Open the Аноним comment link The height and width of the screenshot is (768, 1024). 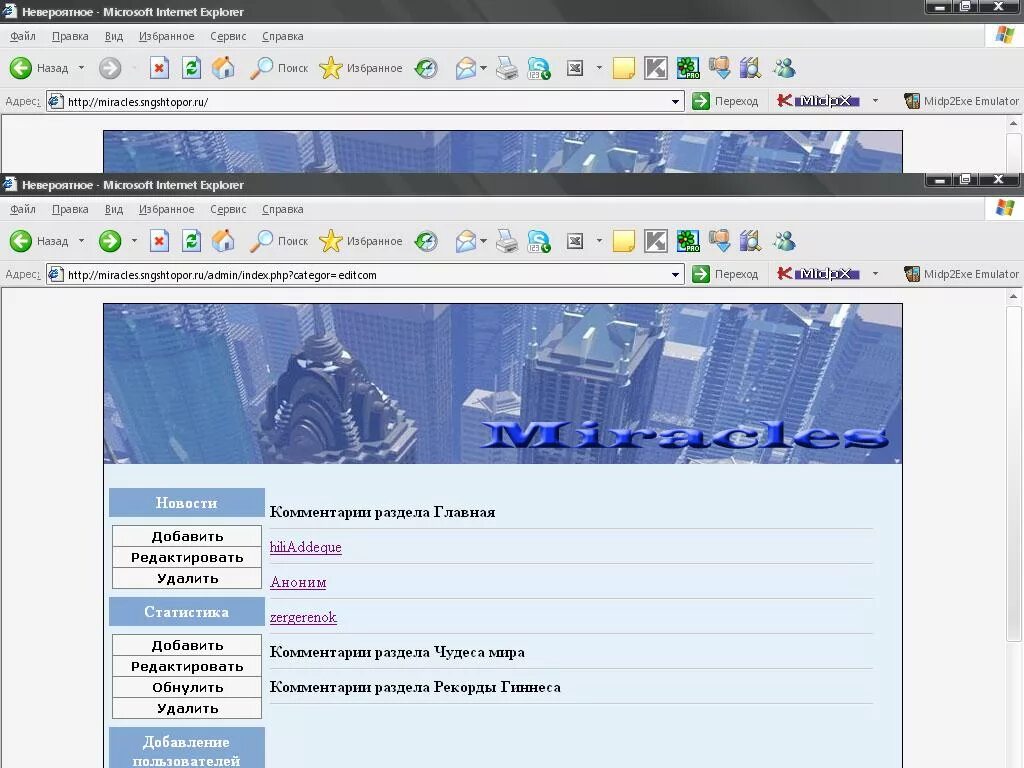298,582
